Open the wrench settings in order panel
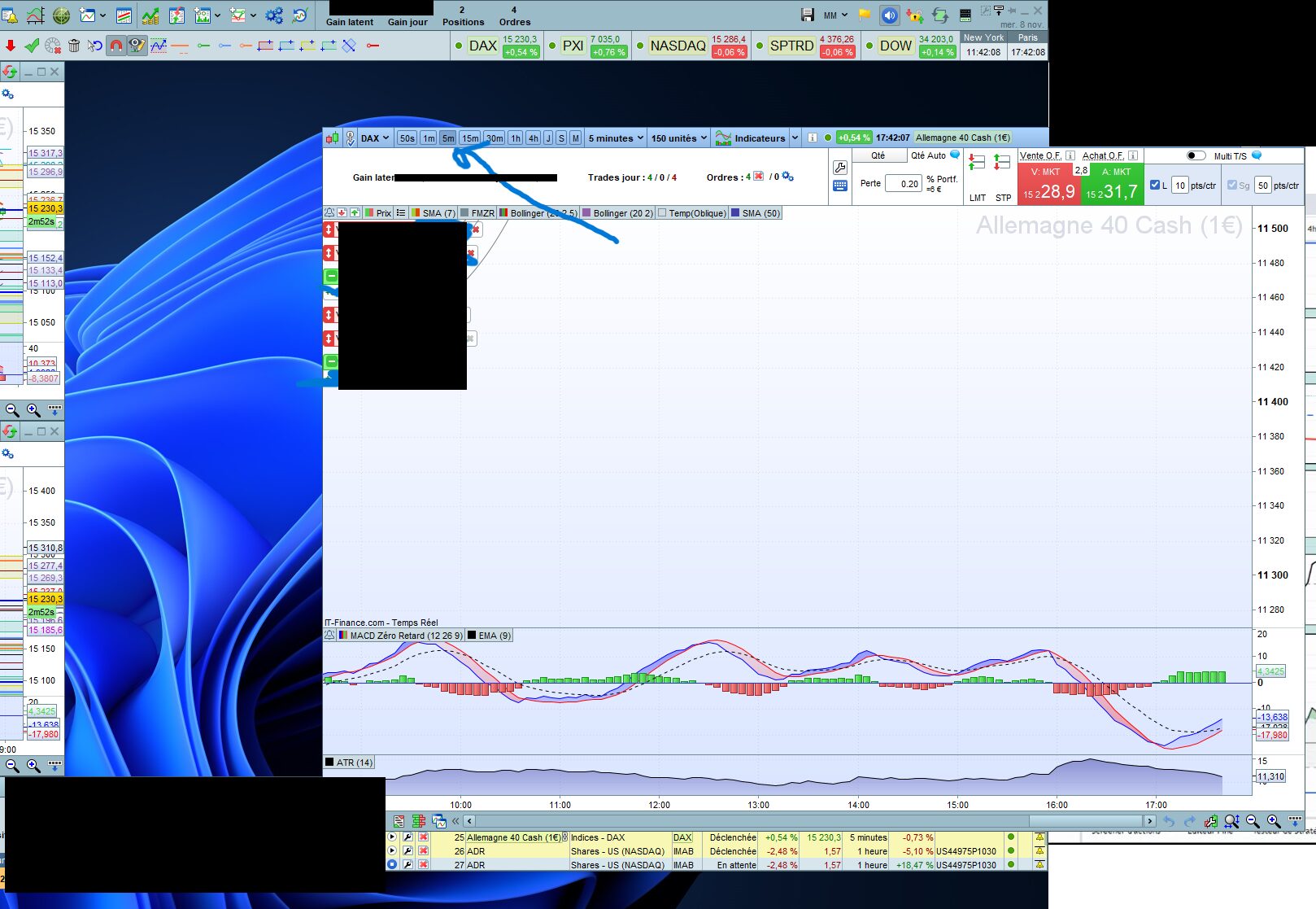The width and height of the screenshot is (1316, 909). tap(840, 168)
